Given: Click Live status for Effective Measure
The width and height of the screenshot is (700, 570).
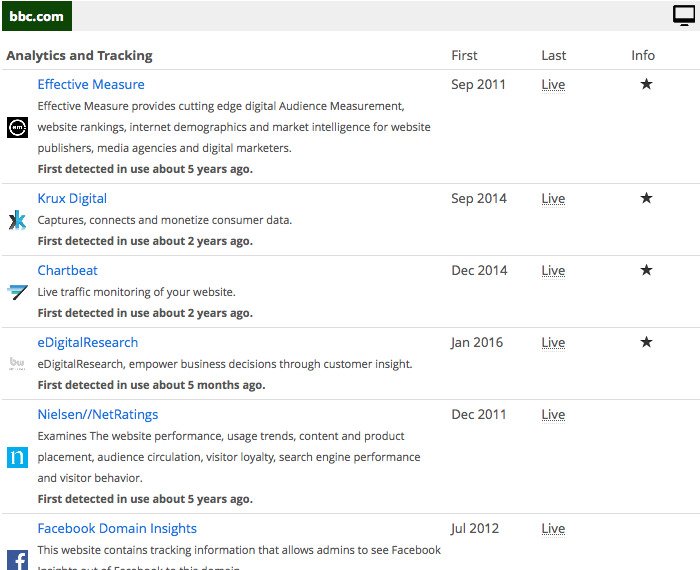Looking at the screenshot, I should (x=553, y=84).
